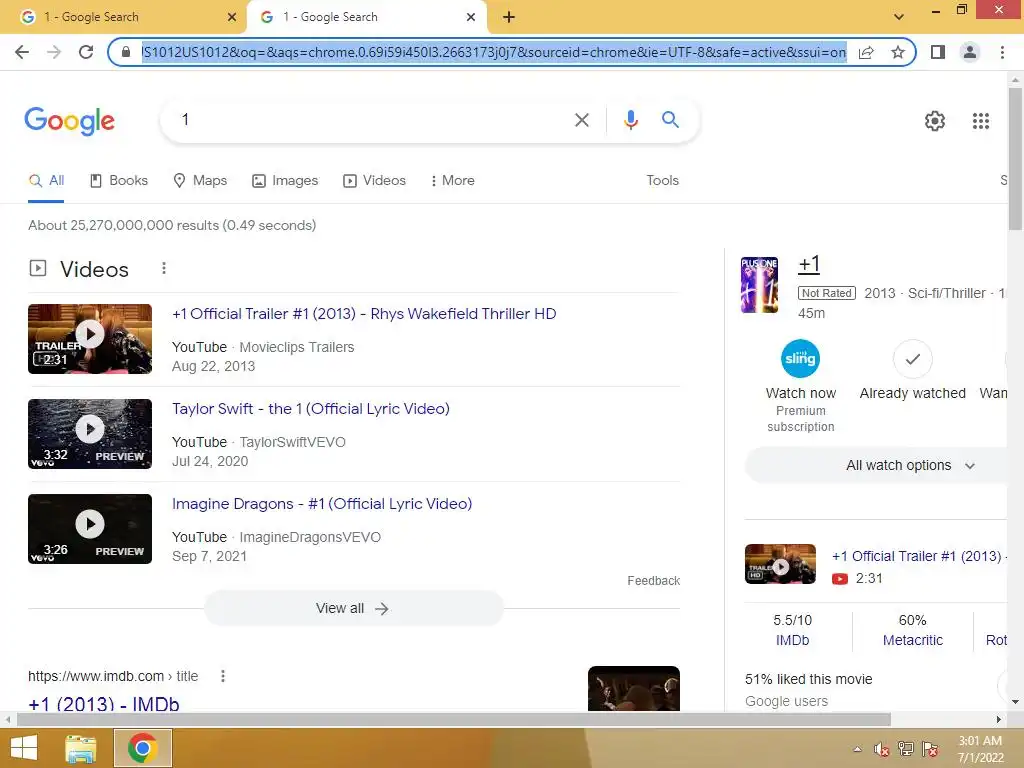Switch to Videos results tab
The height and width of the screenshot is (768, 1024).
click(x=375, y=180)
